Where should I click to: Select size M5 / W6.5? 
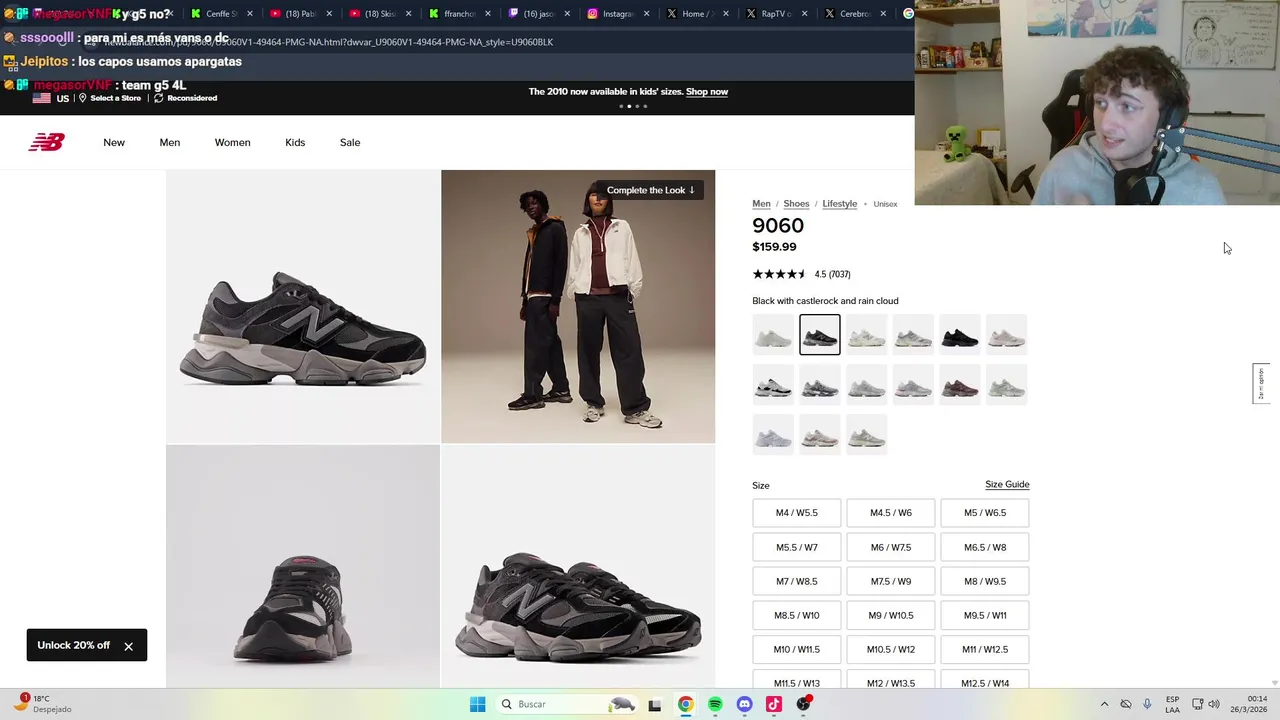click(x=985, y=513)
